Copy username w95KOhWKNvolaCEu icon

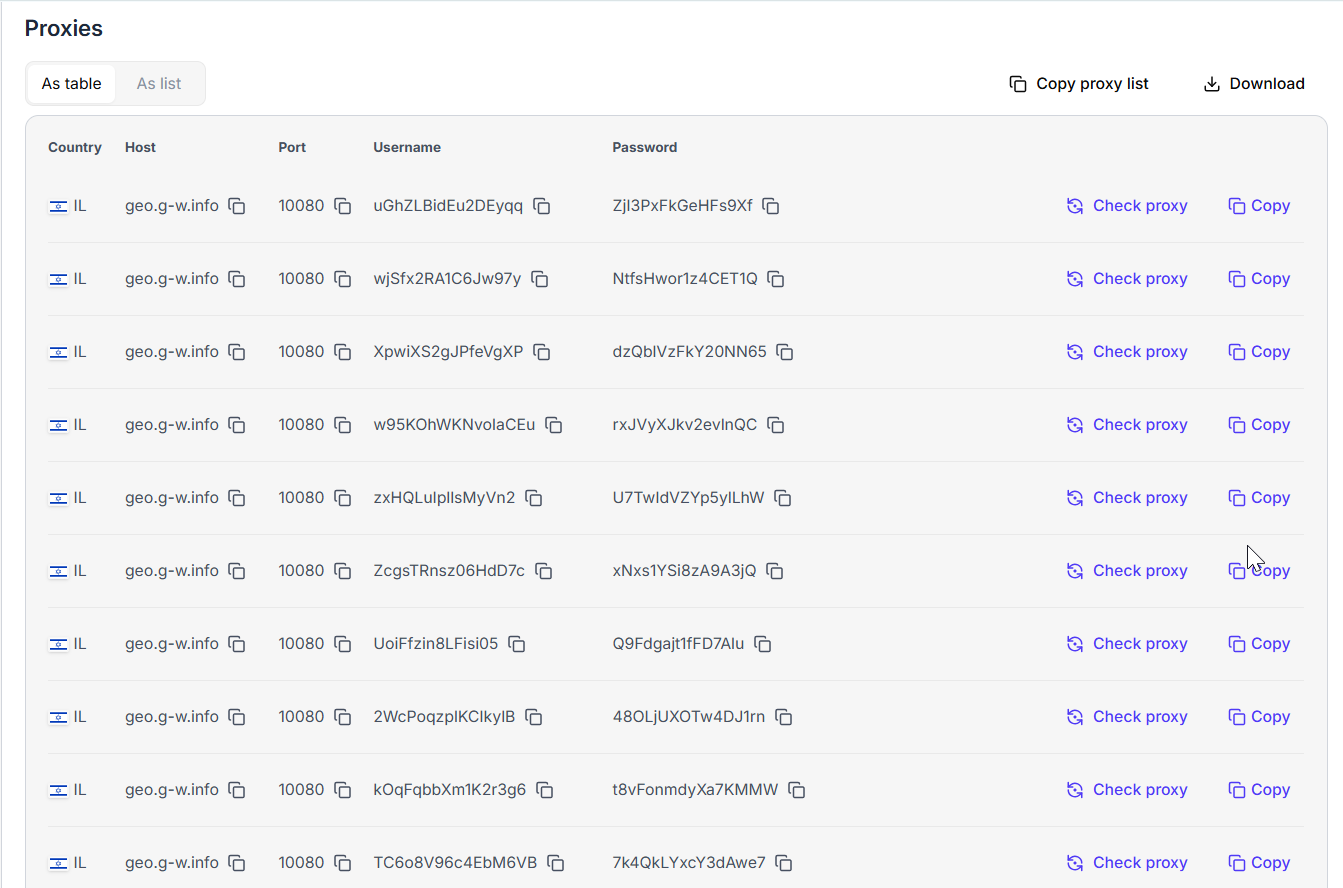coord(554,425)
